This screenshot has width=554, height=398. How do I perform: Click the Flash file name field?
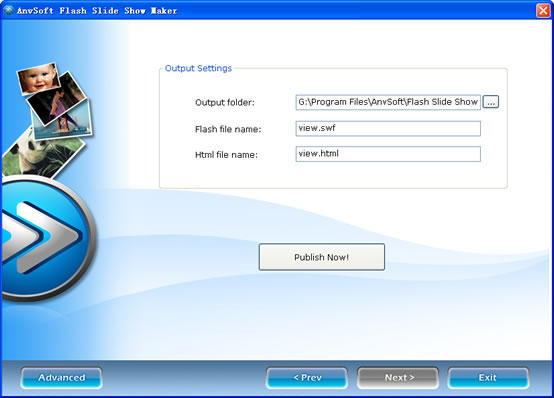click(x=388, y=128)
